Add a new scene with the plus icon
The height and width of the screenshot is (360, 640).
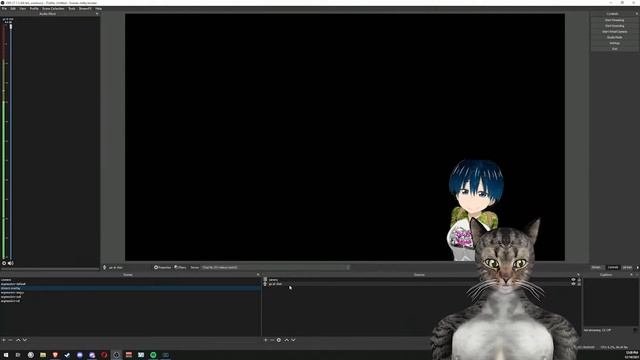[x=4, y=340]
